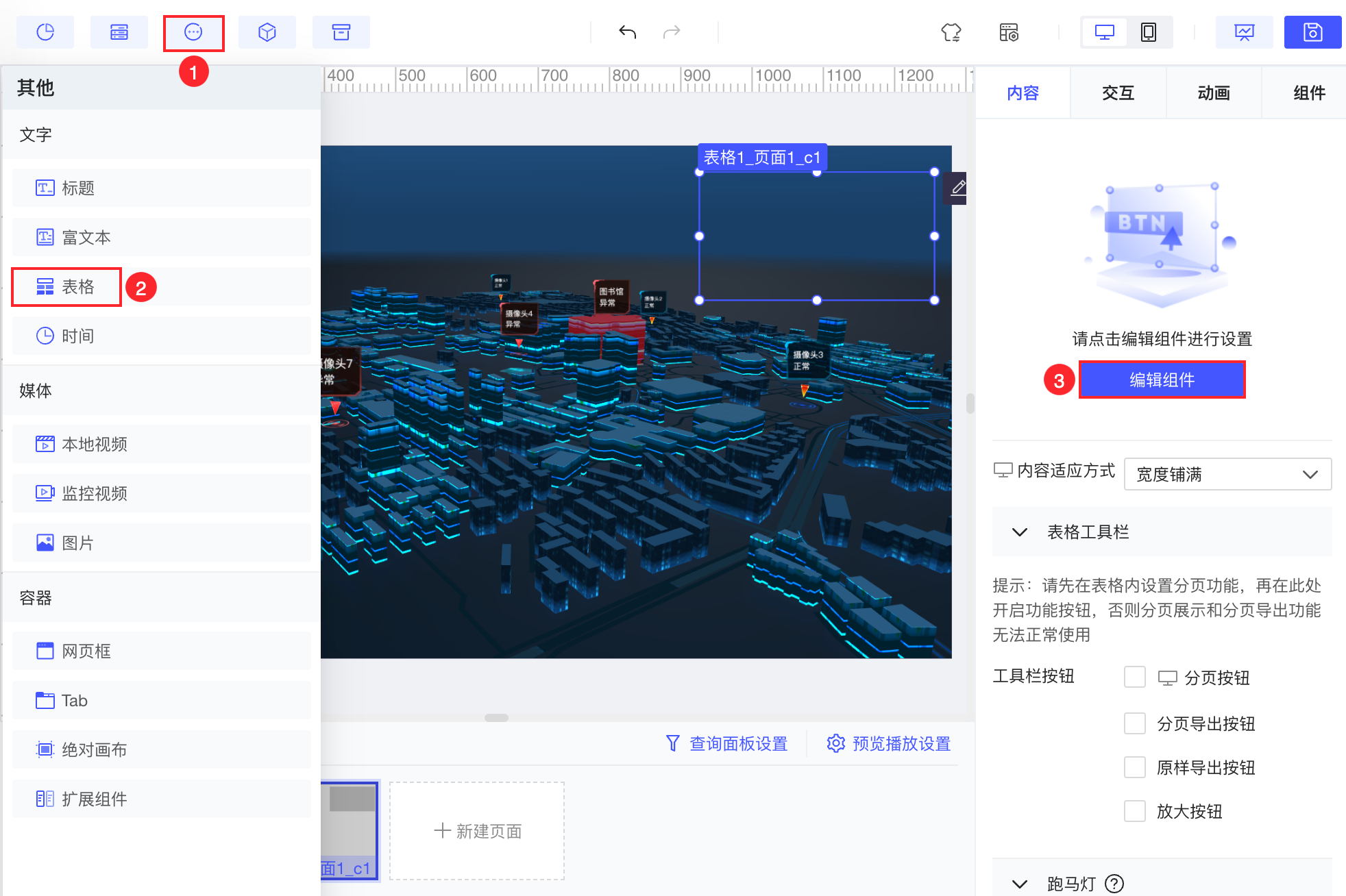Open the 3D cube components icon

[x=267, y=32]
